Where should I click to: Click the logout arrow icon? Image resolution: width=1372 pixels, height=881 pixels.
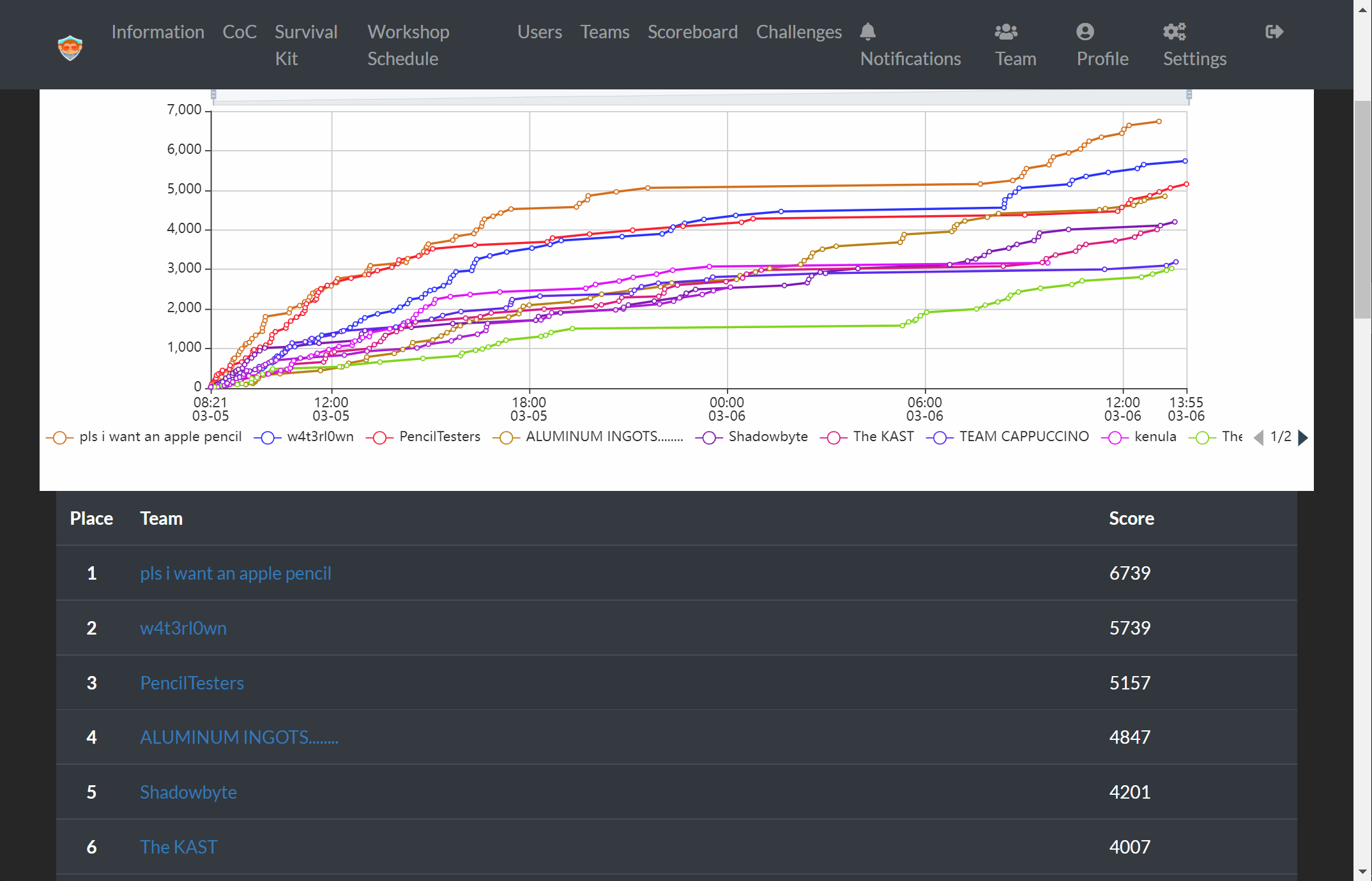[1274, 31]
